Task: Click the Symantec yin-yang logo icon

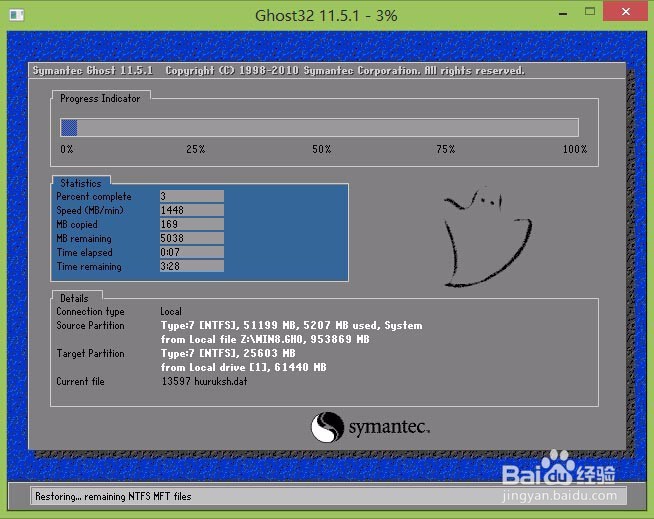Action: [327, 427]
